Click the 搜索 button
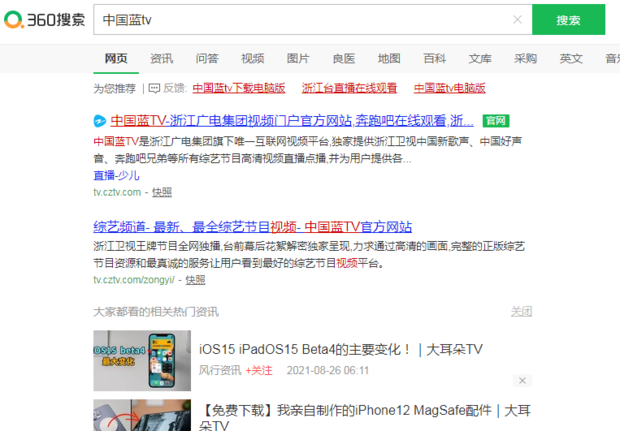The height and width of the screenshot is (431, 620). [x=568, y=19]
